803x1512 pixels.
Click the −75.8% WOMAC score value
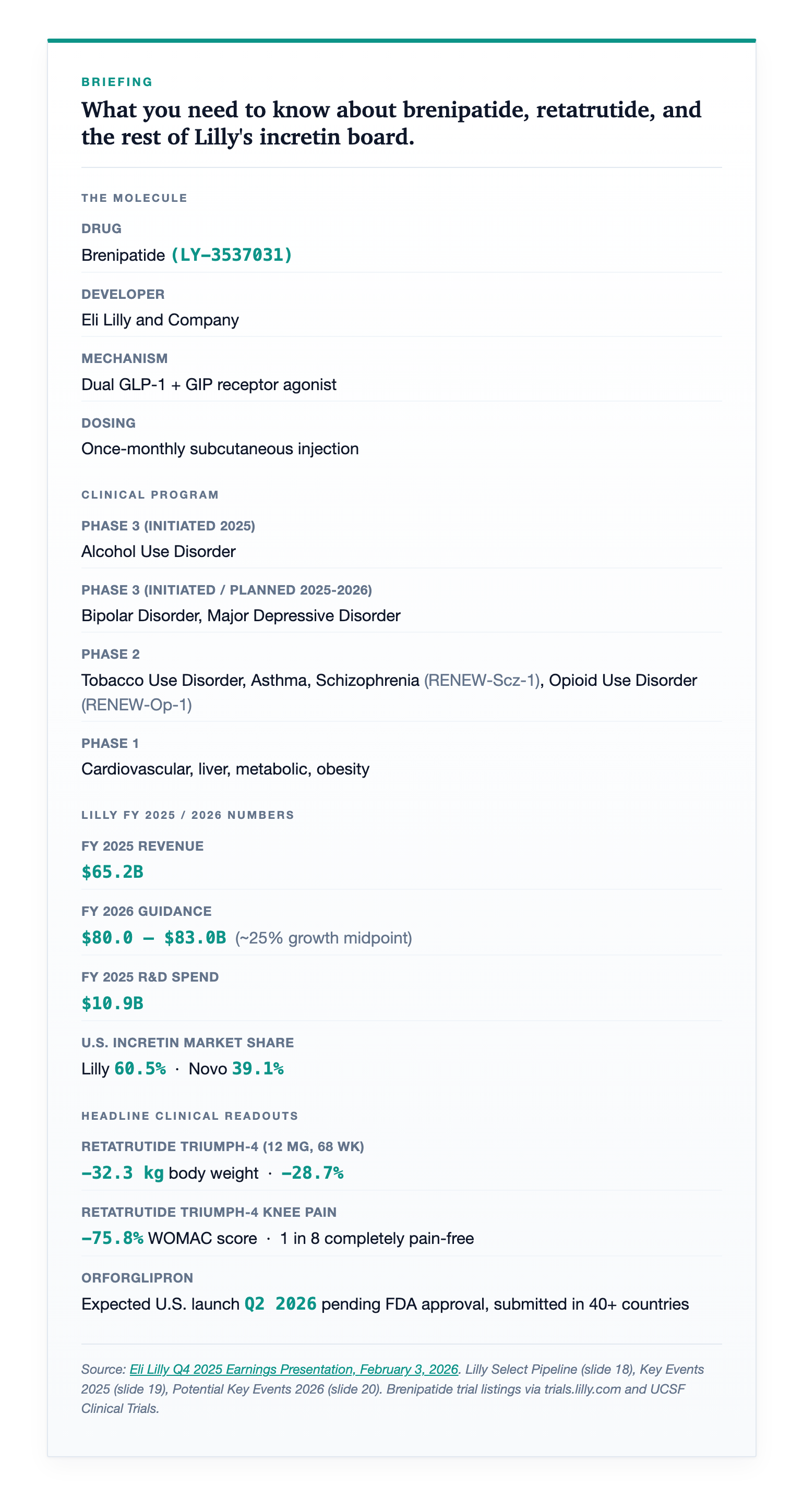pos(113,1238)
